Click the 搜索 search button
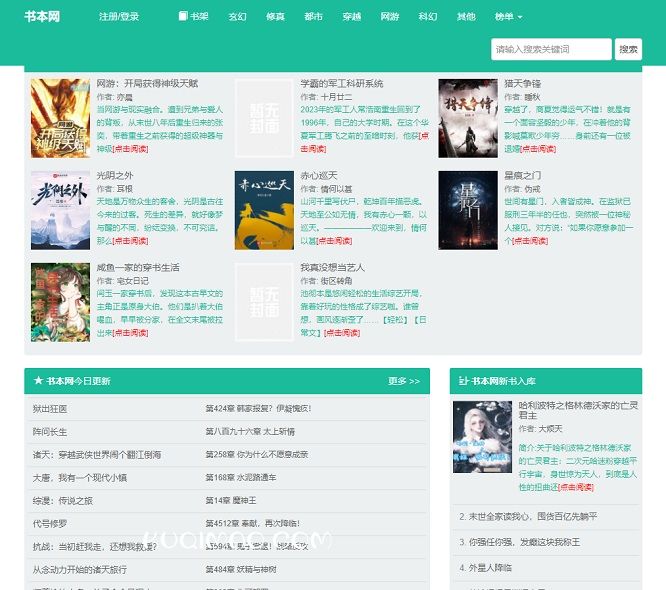The image size is (666, 590). click(x=628, y=49)
